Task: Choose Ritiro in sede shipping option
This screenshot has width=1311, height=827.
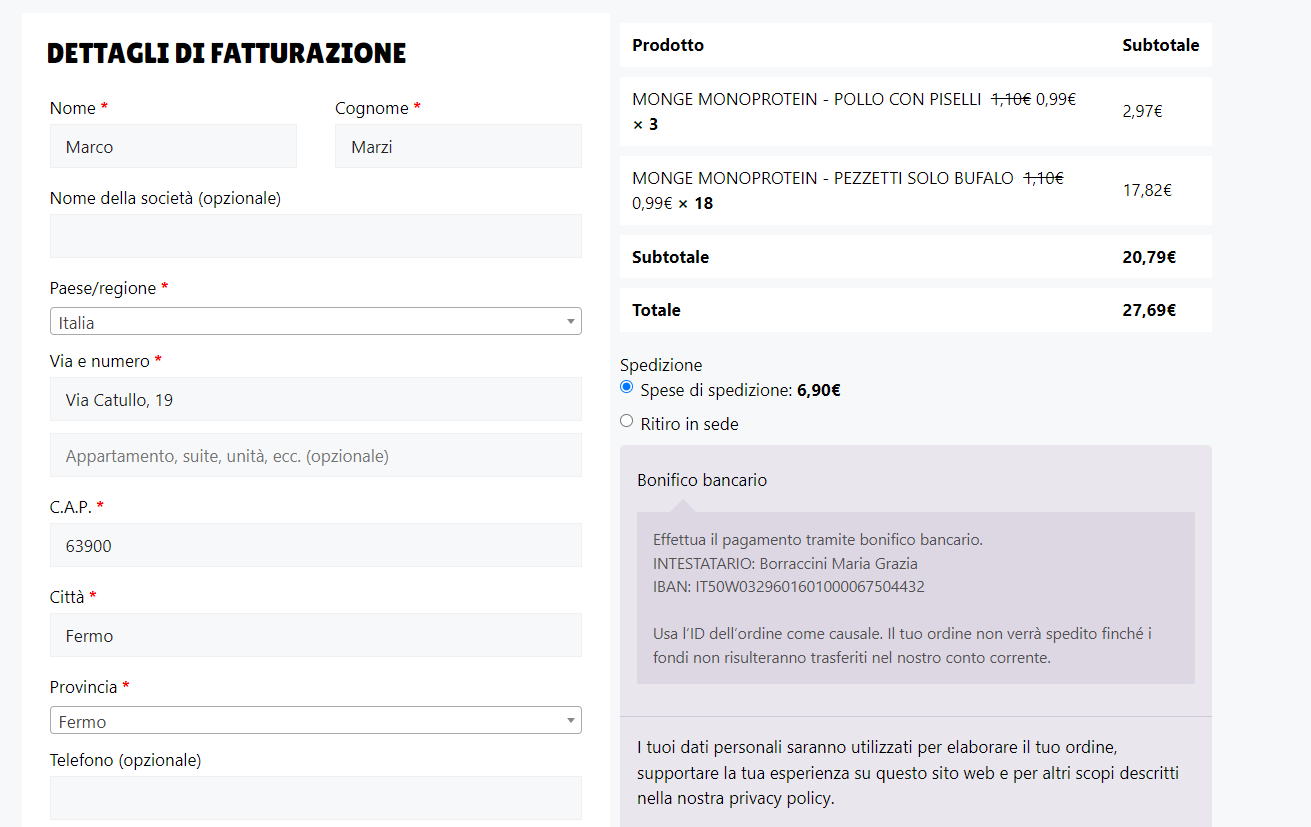Action: click(x=627, y=421)
